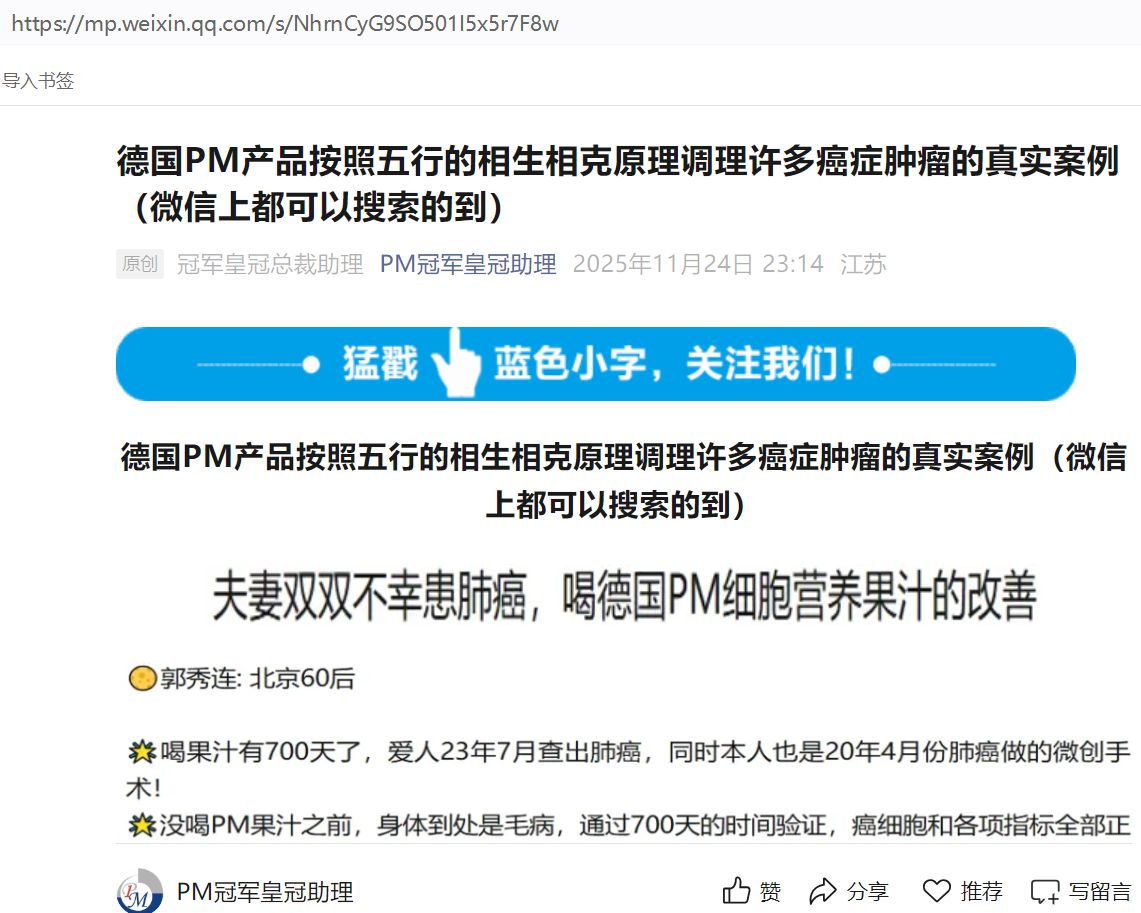Click the yellow moon emoji beside 郭秀连

[142, 679]
